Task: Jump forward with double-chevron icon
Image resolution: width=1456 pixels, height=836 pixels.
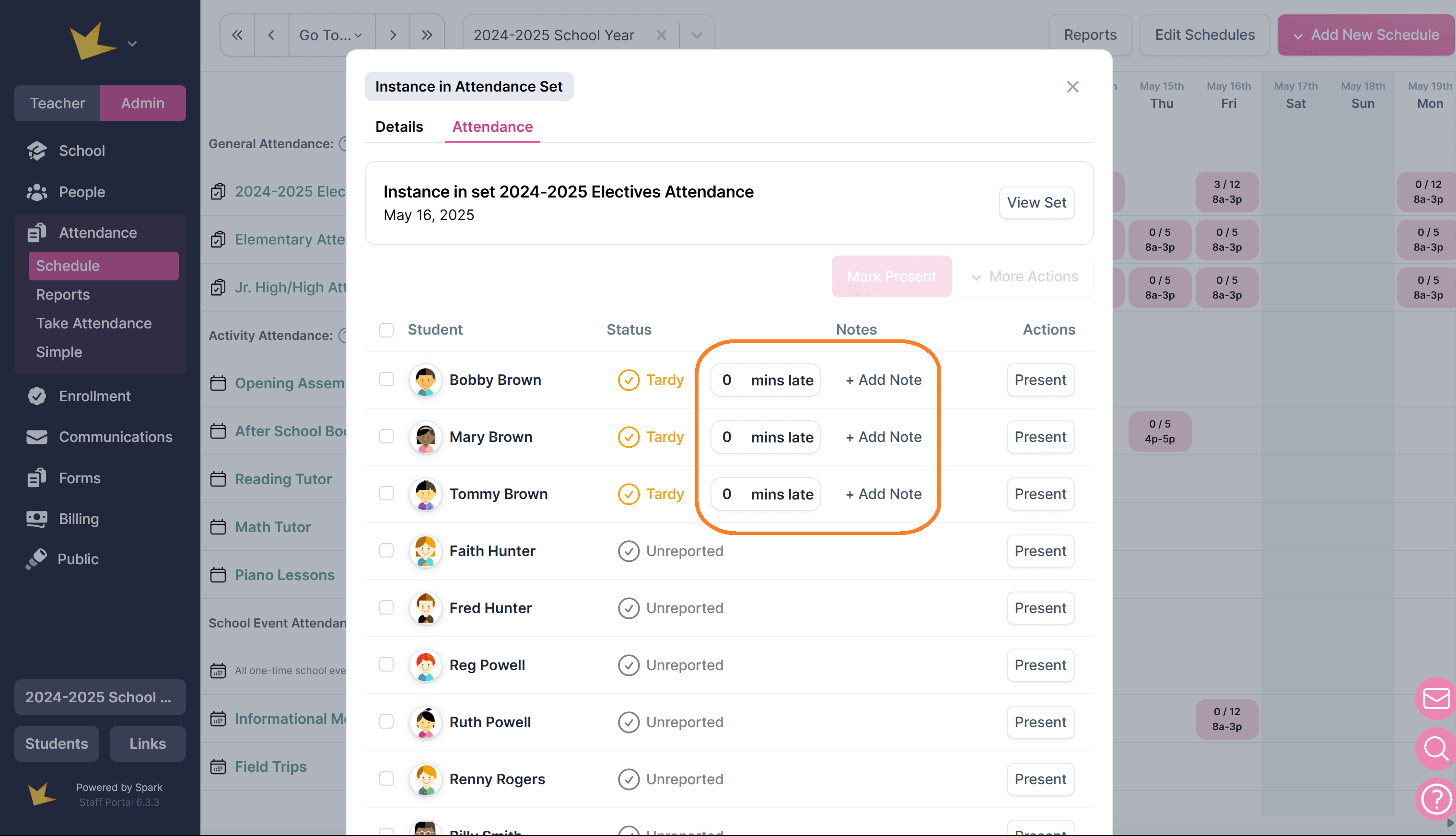Action: pyautogui.click(x=427, y=35)
